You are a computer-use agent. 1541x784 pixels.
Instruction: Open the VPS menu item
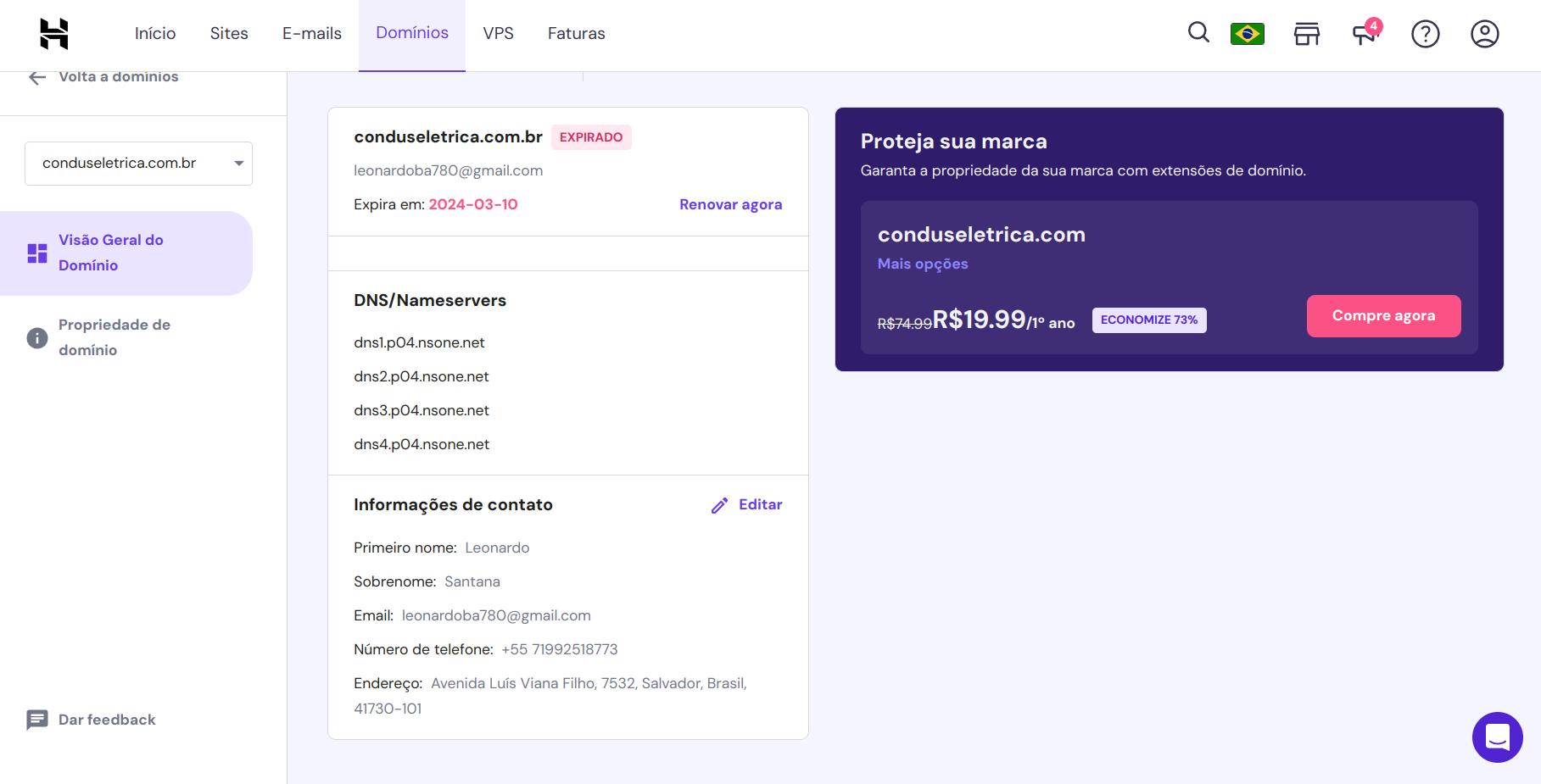click(498, 34)
